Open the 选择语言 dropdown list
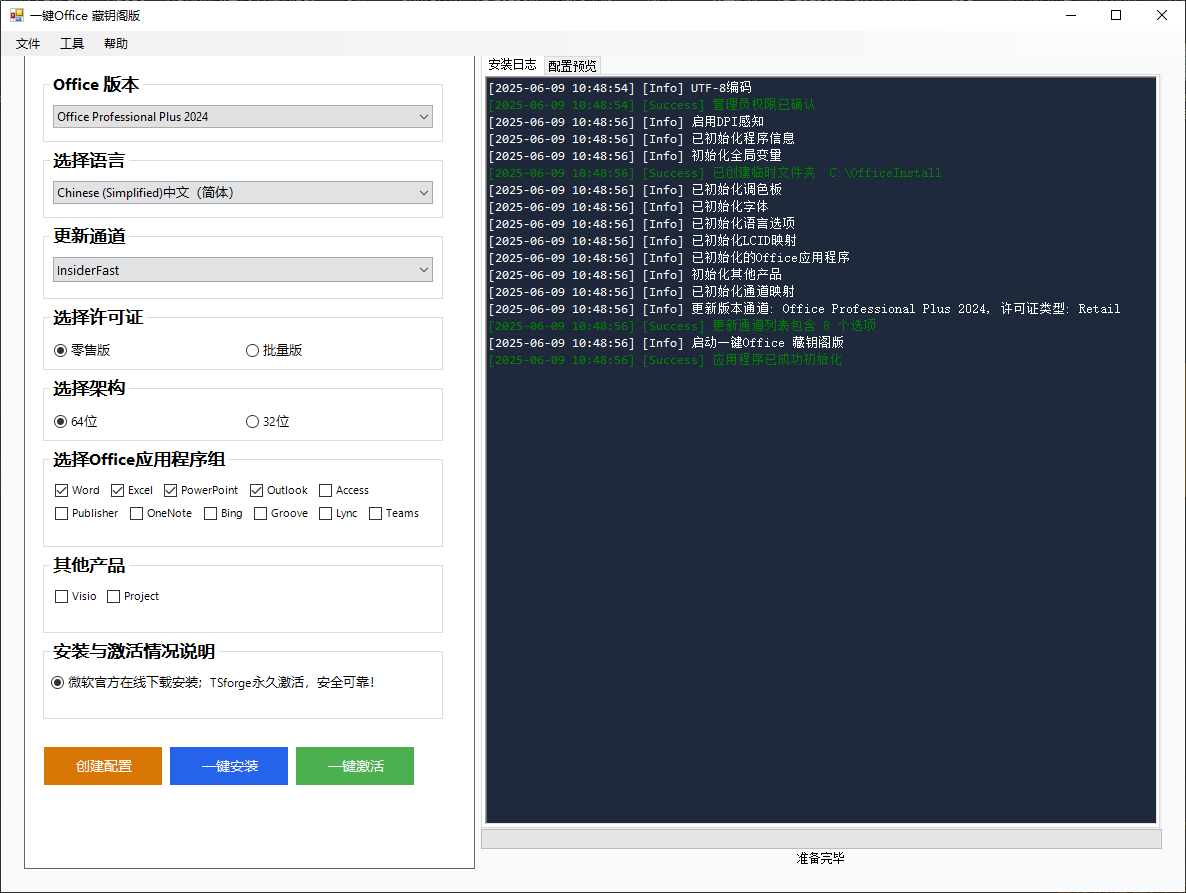 tap(242, 193)
